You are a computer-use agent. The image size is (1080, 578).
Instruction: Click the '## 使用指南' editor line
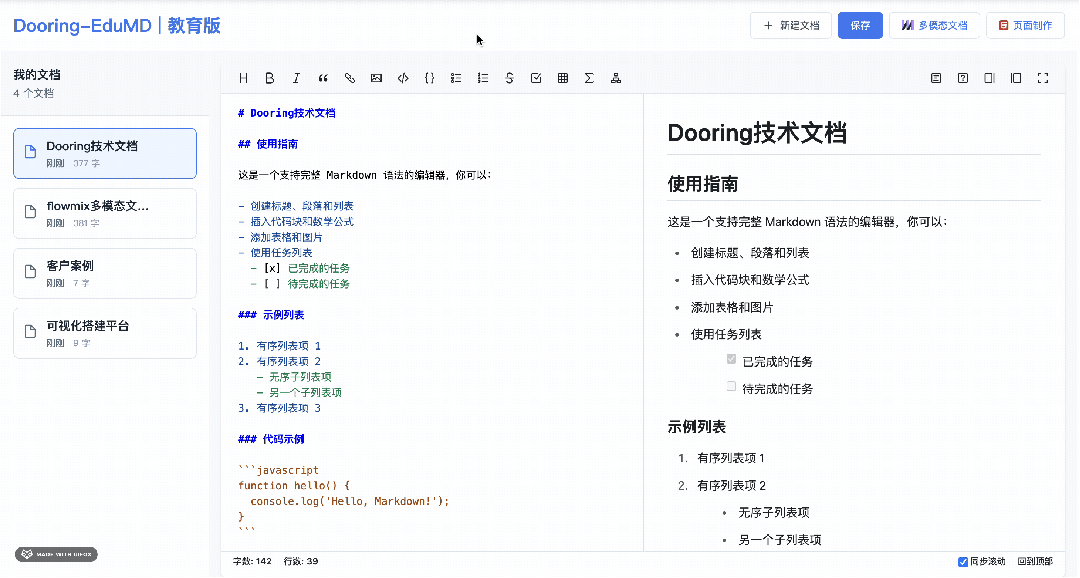pyautogui.click(x=268, y=144)
